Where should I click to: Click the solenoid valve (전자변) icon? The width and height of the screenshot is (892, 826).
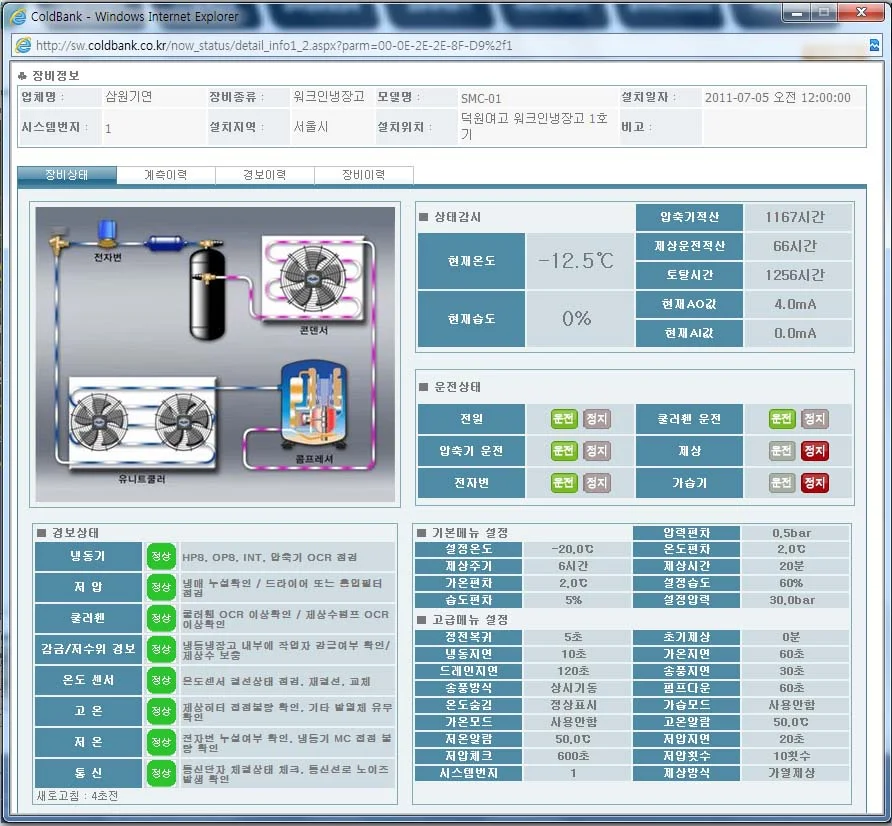[107, 232]
